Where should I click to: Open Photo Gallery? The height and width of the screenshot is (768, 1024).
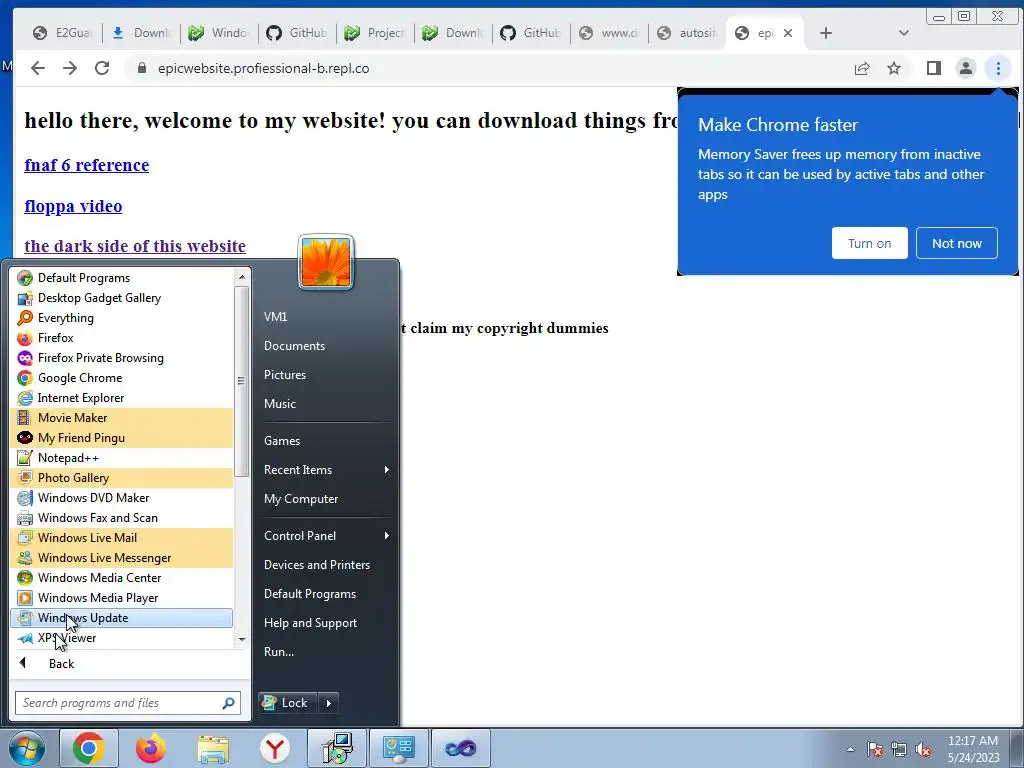[121, 478]
